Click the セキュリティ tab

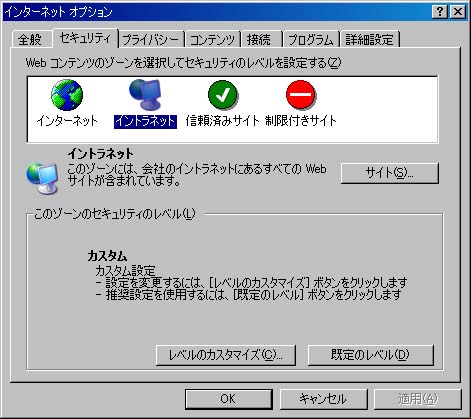click(x=85, y=38)
